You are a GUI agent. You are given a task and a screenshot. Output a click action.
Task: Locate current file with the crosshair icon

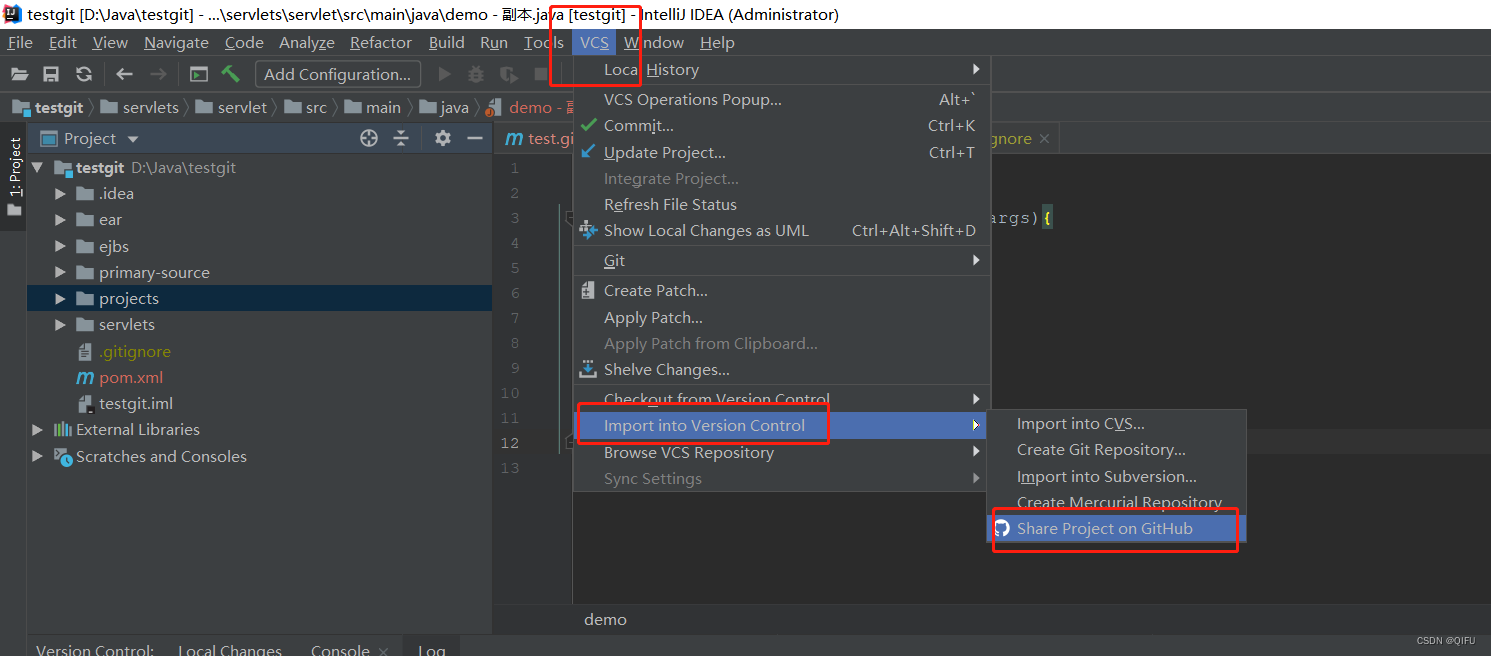[369, 138]
